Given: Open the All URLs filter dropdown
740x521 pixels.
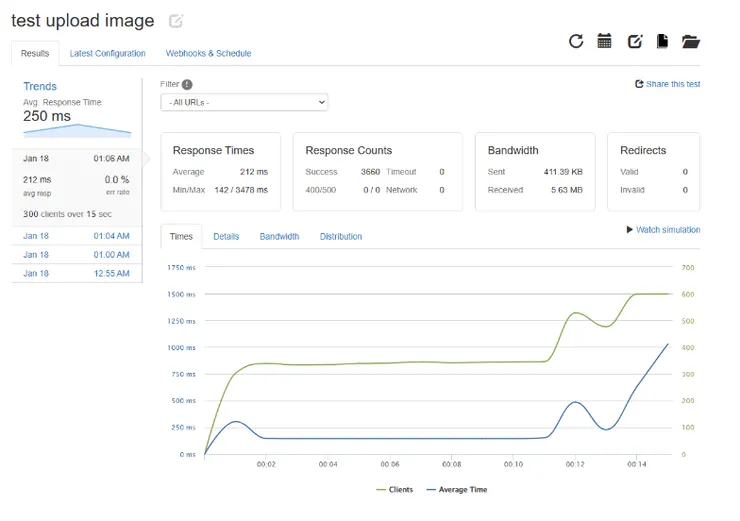Looking at the screenshot, I should pos(244,102).
